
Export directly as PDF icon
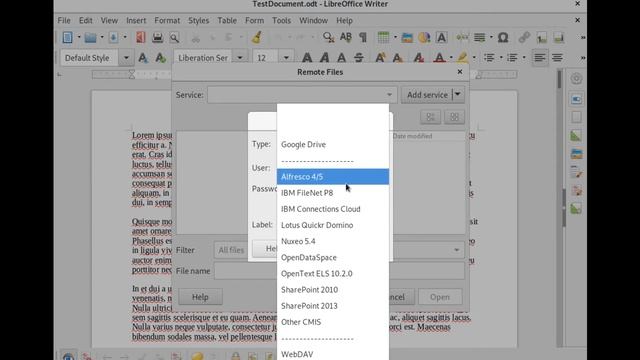pyautogui.click(x=140, y=38)
